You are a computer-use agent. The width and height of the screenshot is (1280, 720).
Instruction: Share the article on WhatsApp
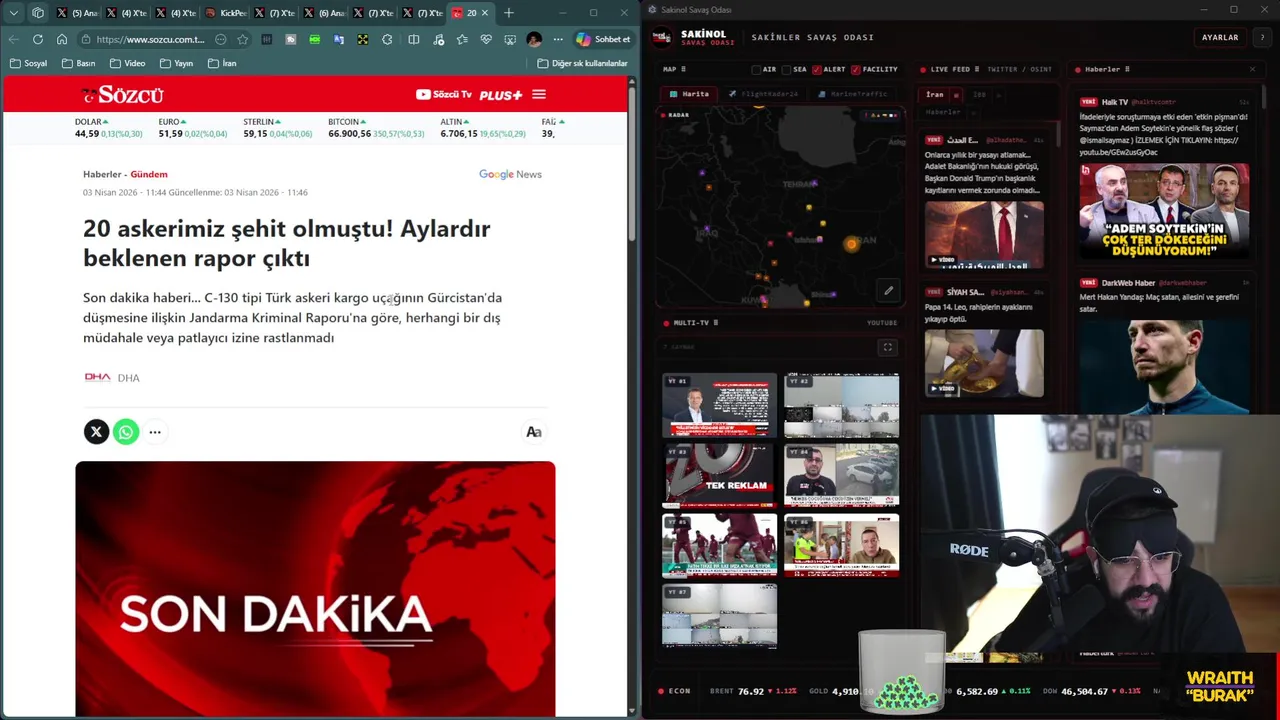pos(126,432)
